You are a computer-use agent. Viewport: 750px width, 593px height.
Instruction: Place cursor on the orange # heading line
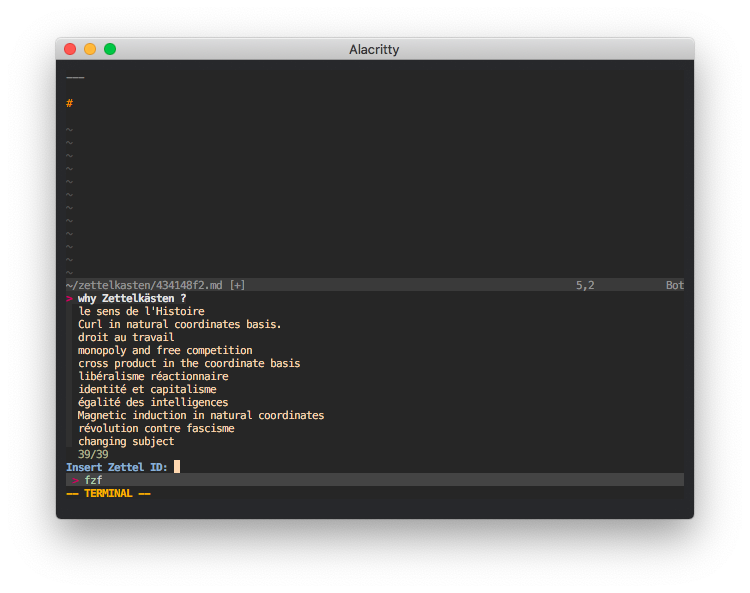(x=70, y=103)
